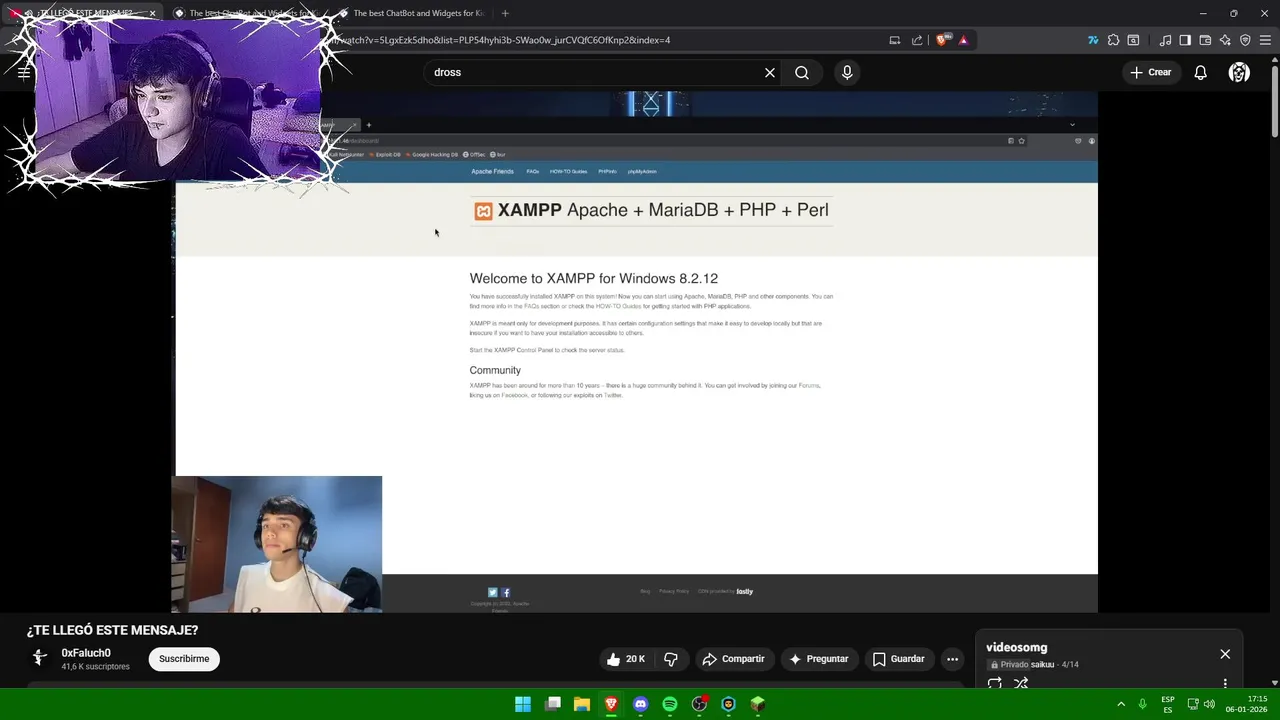Click the XAMPP video player to pause

coord(636,352)
